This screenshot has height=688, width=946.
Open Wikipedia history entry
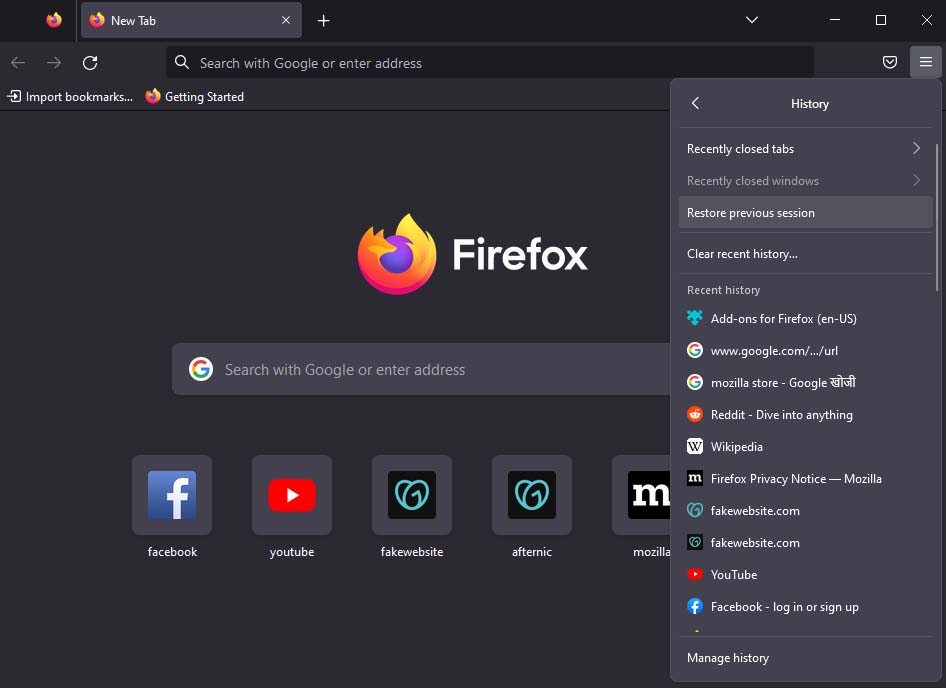tap(805, 446)
